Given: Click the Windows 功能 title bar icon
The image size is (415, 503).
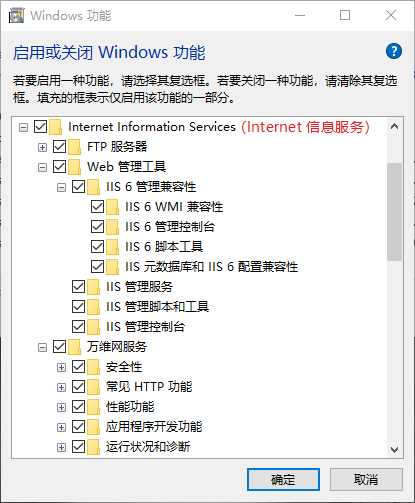Looking at the screenshot, I should click(x=16, y=15).
